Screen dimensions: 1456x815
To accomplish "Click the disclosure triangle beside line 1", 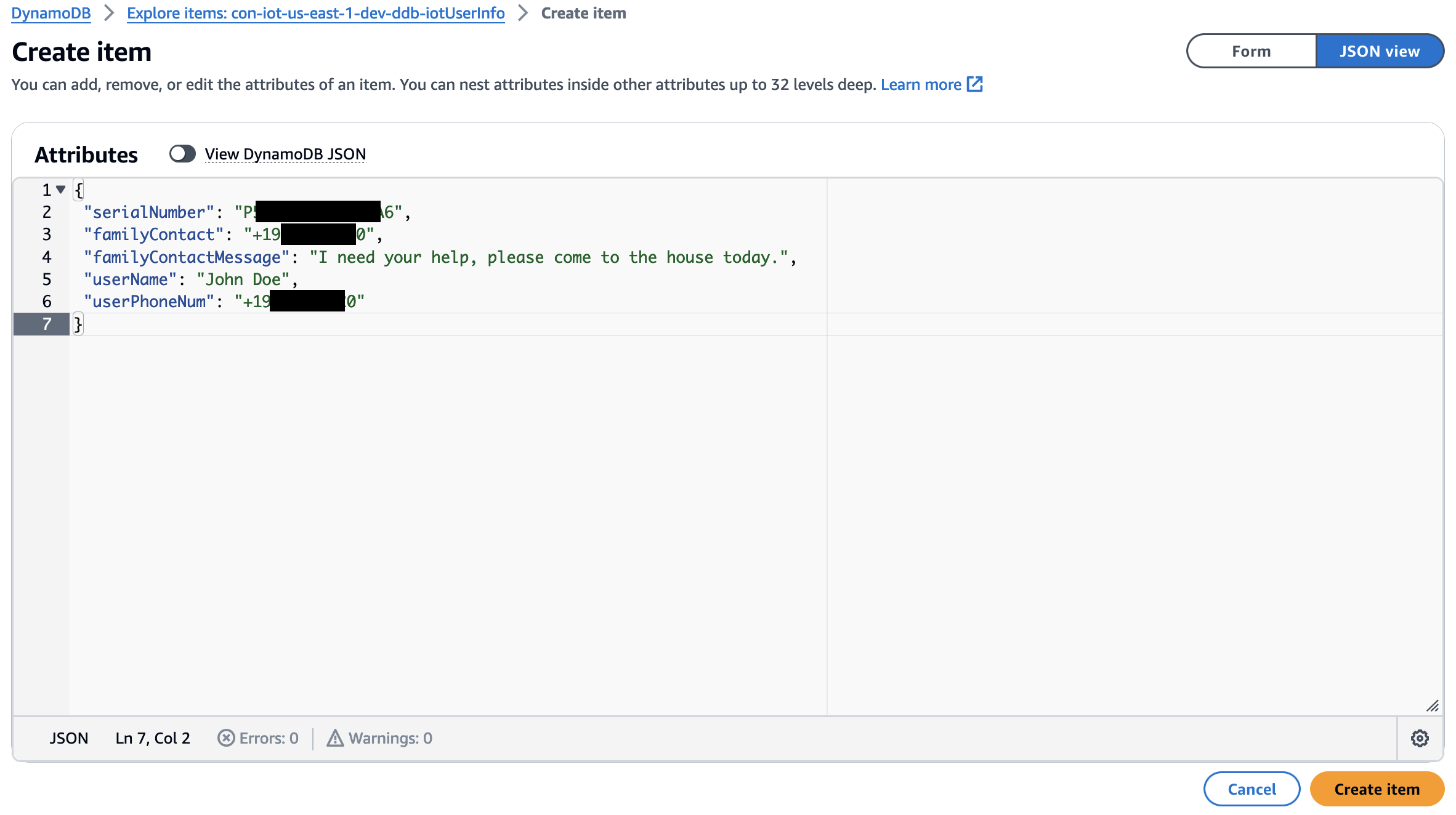I will 60,190.
